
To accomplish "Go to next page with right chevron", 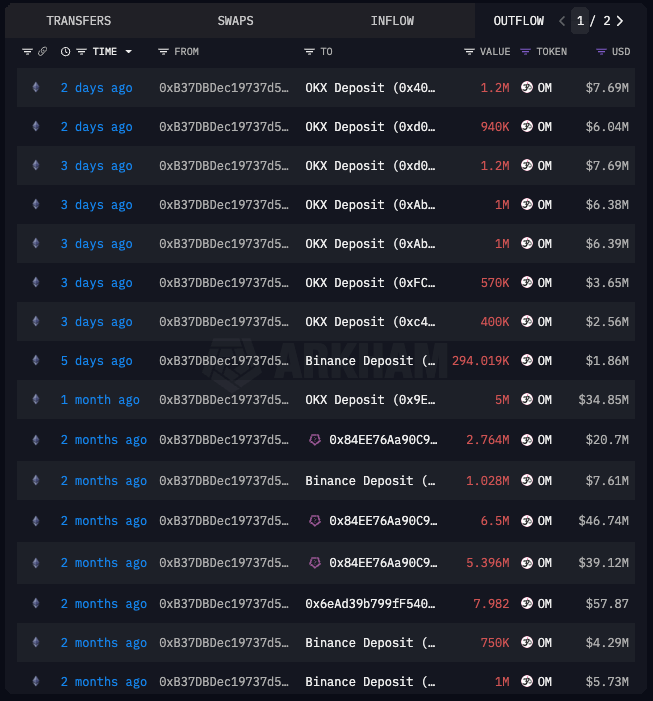I will coord(620,20).
